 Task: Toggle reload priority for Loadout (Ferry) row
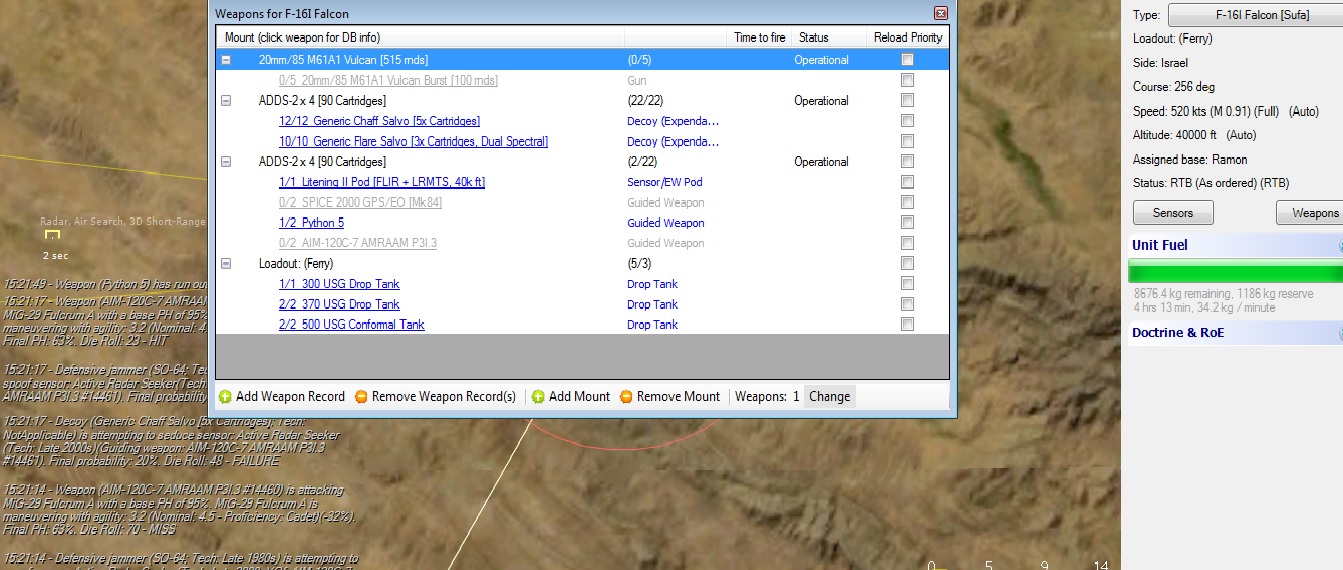click(x=907, y=264)
